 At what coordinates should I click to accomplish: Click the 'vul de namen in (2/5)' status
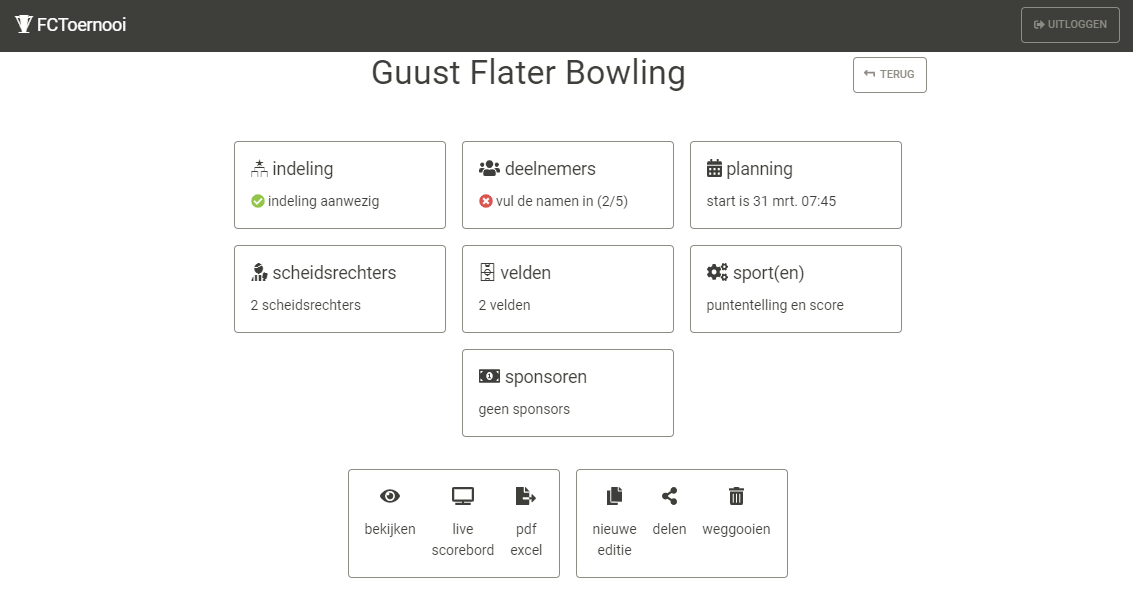point(561,201)
